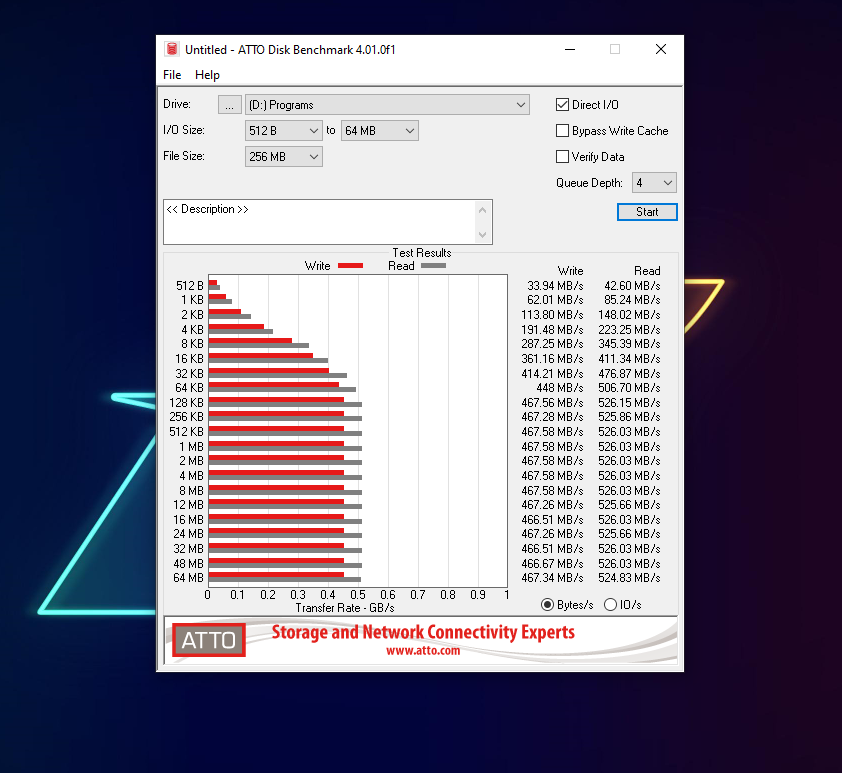
Task: Open the Help menu
Action: [207, 75]
